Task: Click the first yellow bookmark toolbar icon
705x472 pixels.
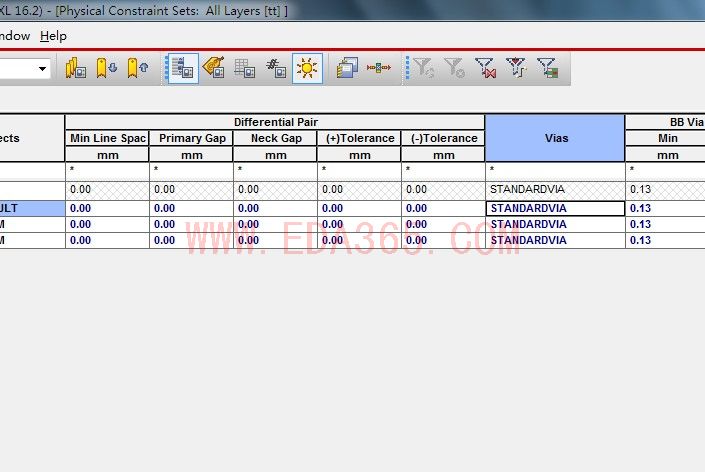Action: 75,68
